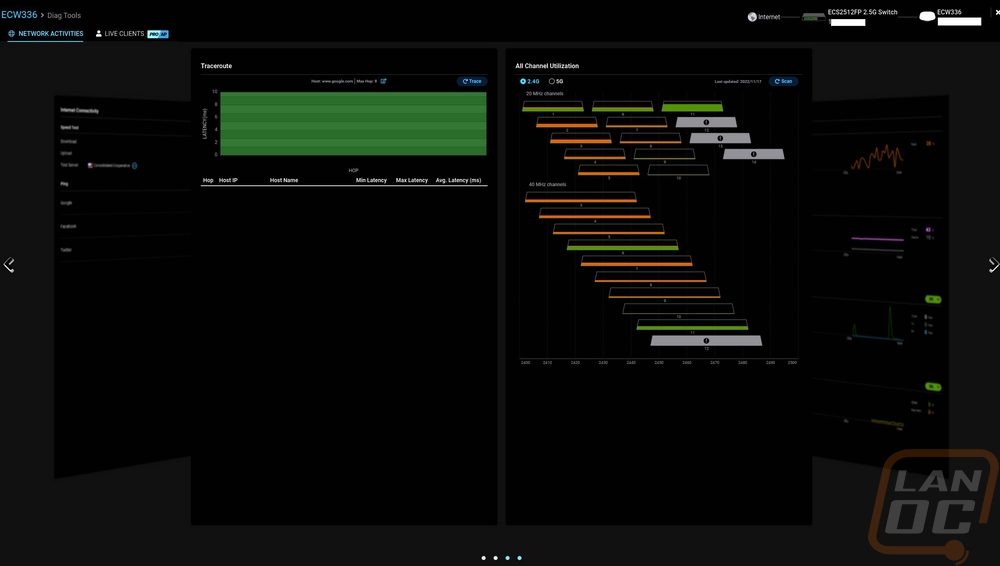
Task: Jump to fourth carousel page dot
Action: (520, 558)
